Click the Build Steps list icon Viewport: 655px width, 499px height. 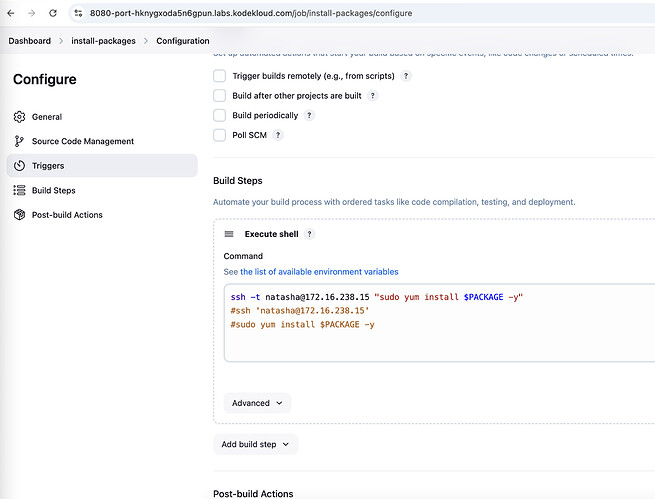19,190
